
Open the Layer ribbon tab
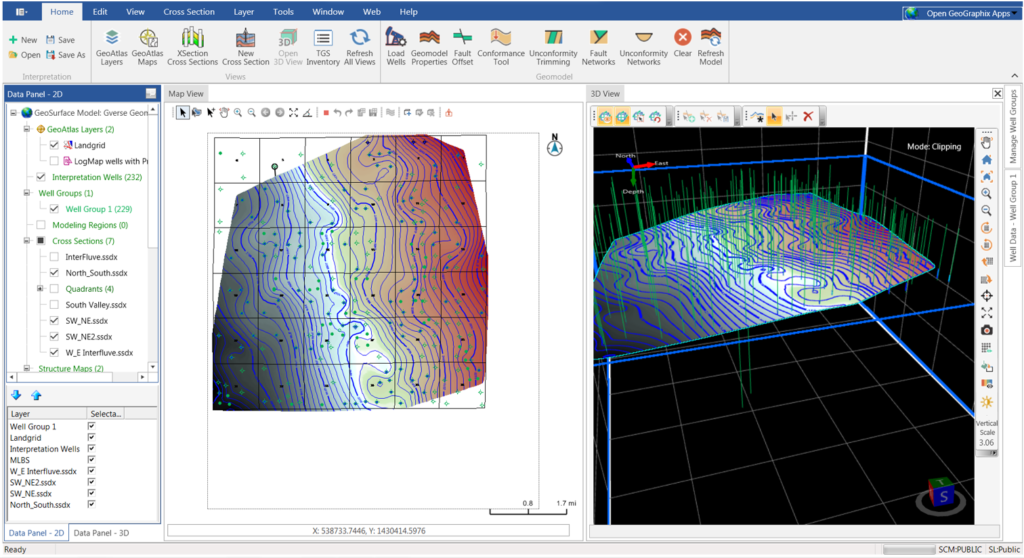click(244, 12)
